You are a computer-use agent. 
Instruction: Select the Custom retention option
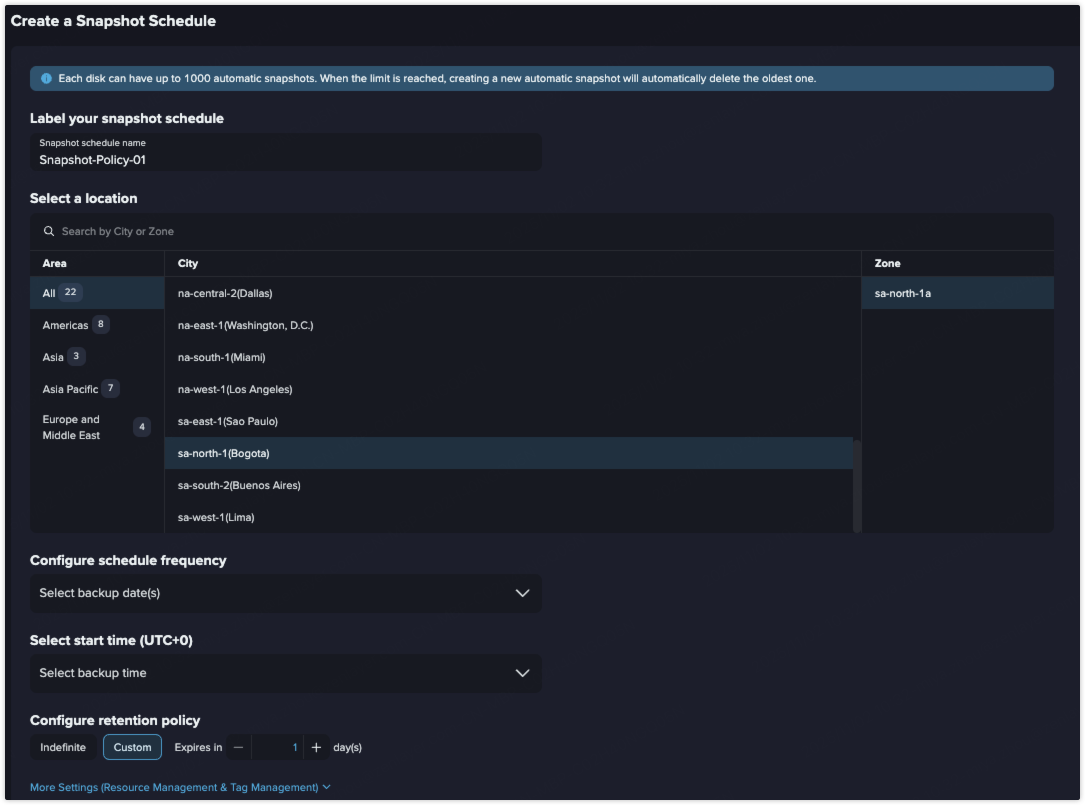pyautogui.click(x=132, y=747)
